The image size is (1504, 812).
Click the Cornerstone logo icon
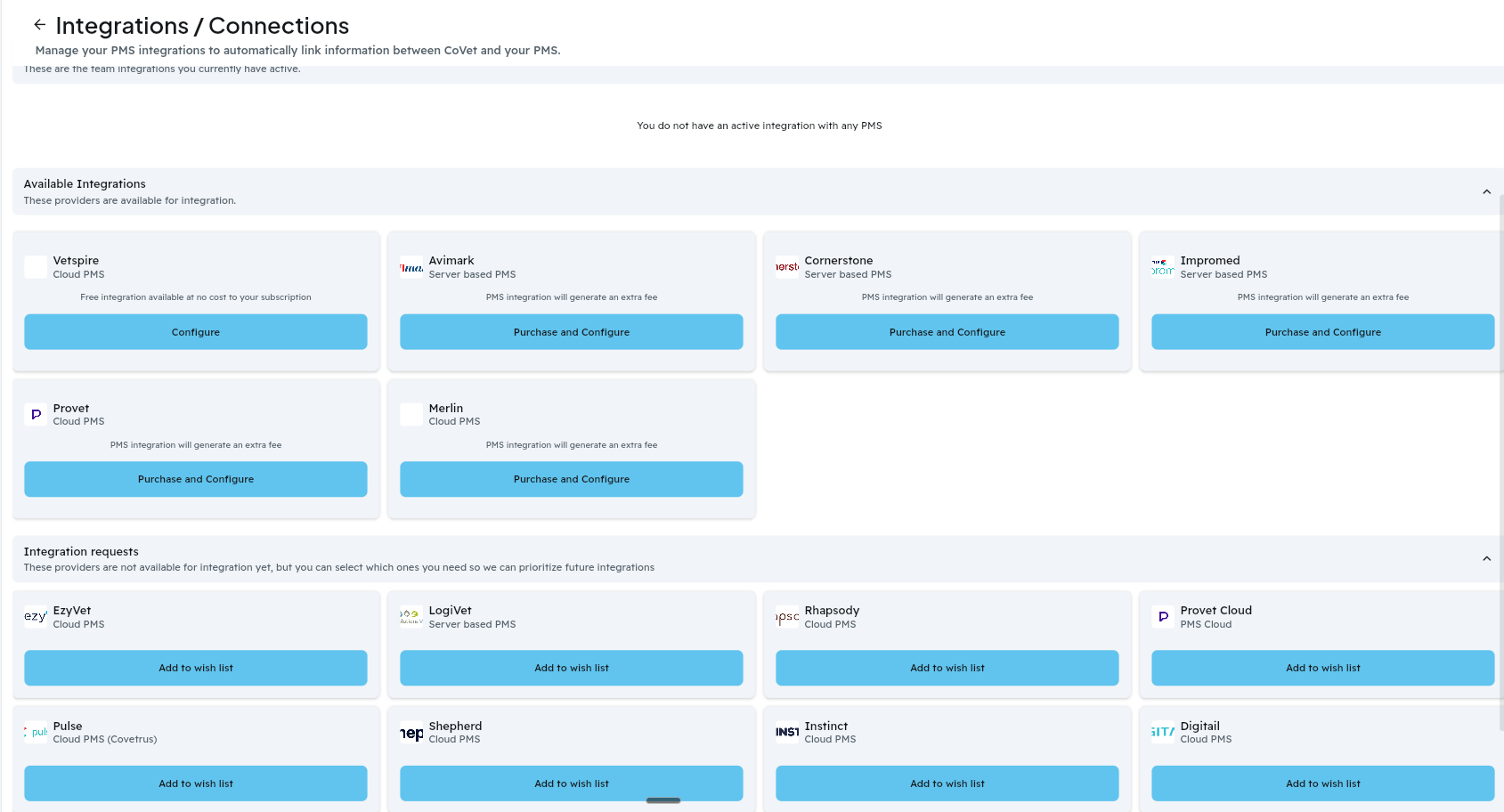(787, 267)
